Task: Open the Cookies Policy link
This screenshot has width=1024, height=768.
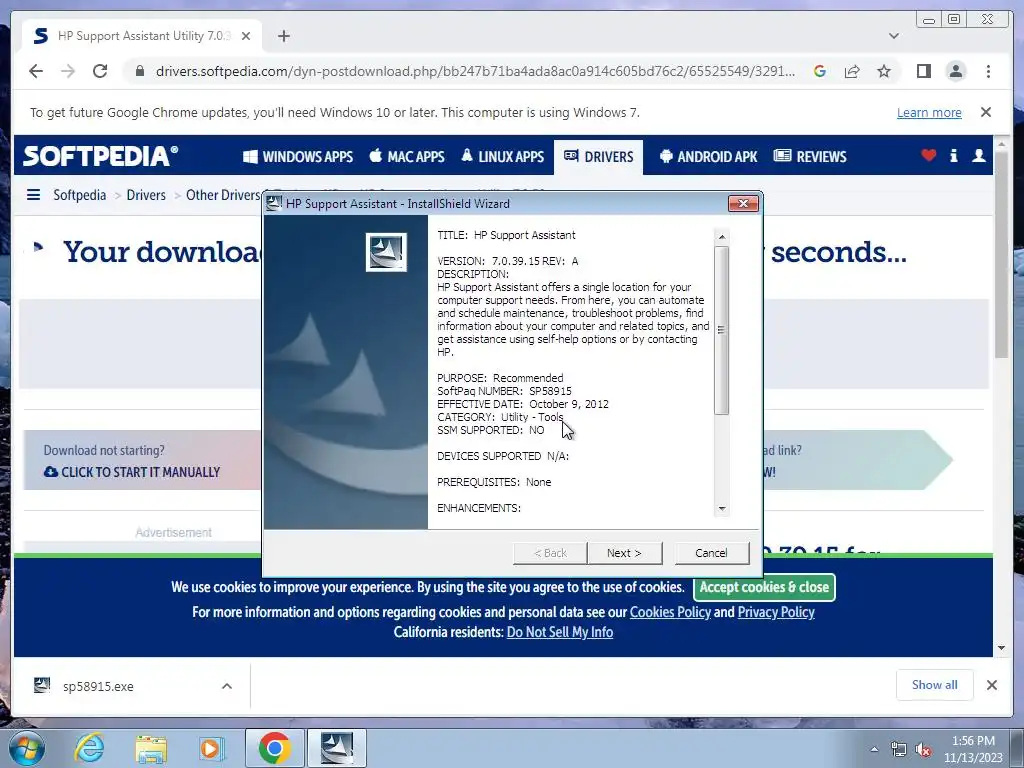Action: (x=670, y=612)
